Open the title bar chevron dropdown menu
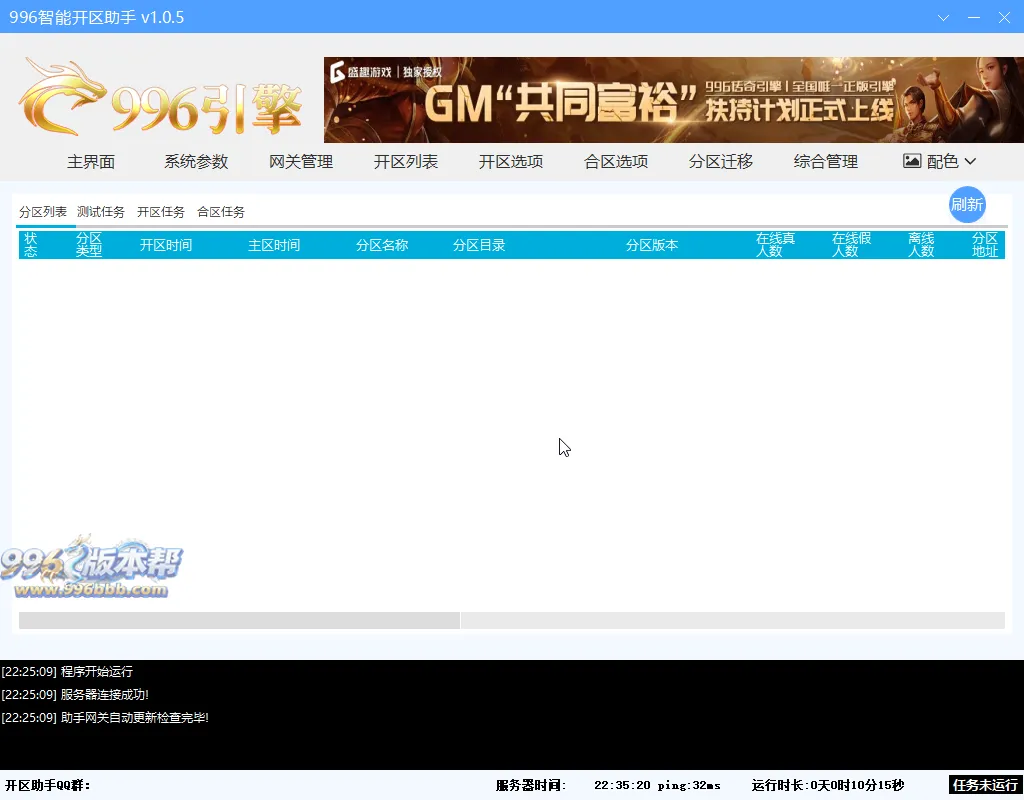1024x800 pixels. pyautogui.click(x=943, y=18)
